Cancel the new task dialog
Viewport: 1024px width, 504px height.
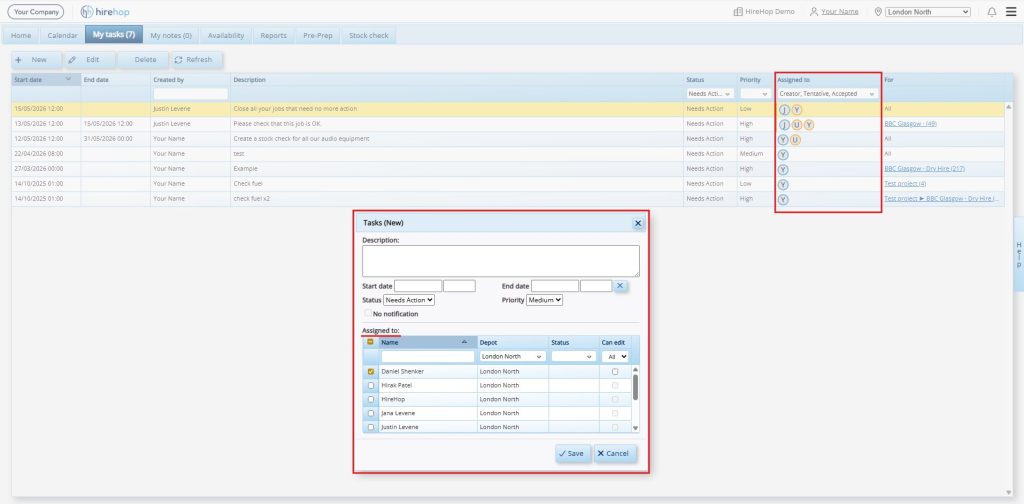click(x=615, y=454)
